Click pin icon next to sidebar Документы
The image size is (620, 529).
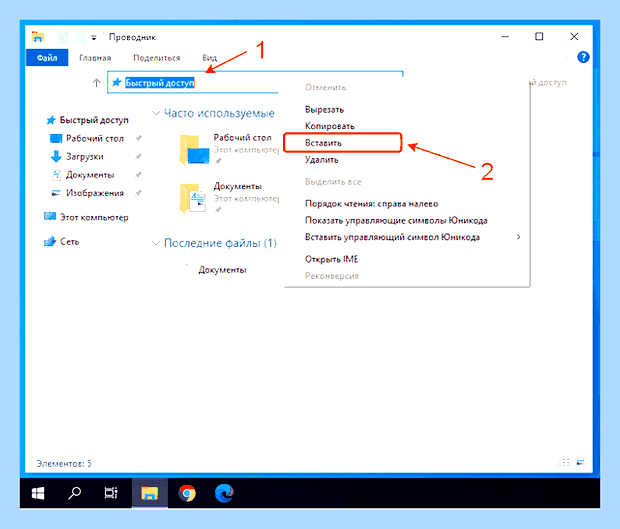pos(138,175)
